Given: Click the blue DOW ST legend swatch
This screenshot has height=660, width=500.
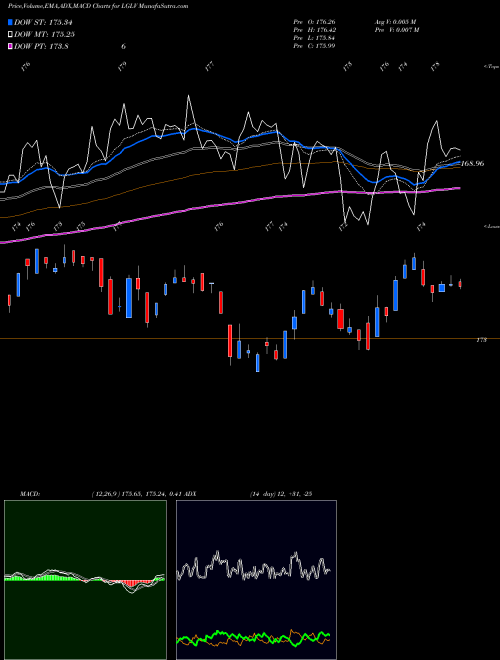Looking at the screenshot, I should [x=11, y=23].
